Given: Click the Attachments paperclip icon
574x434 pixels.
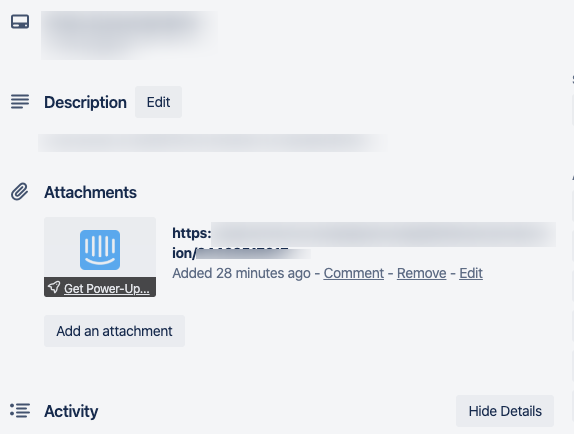Looking at the screenshot, I should (x=19, y=192).
